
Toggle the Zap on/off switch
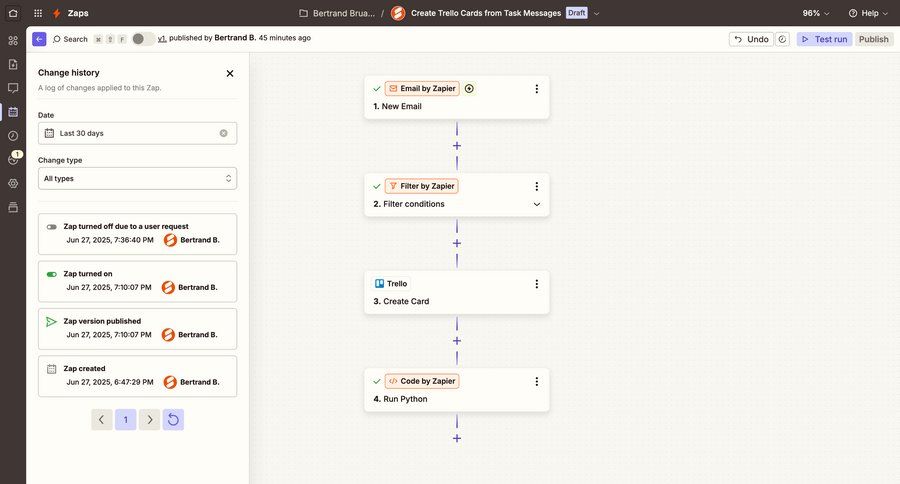click(142, 38)
